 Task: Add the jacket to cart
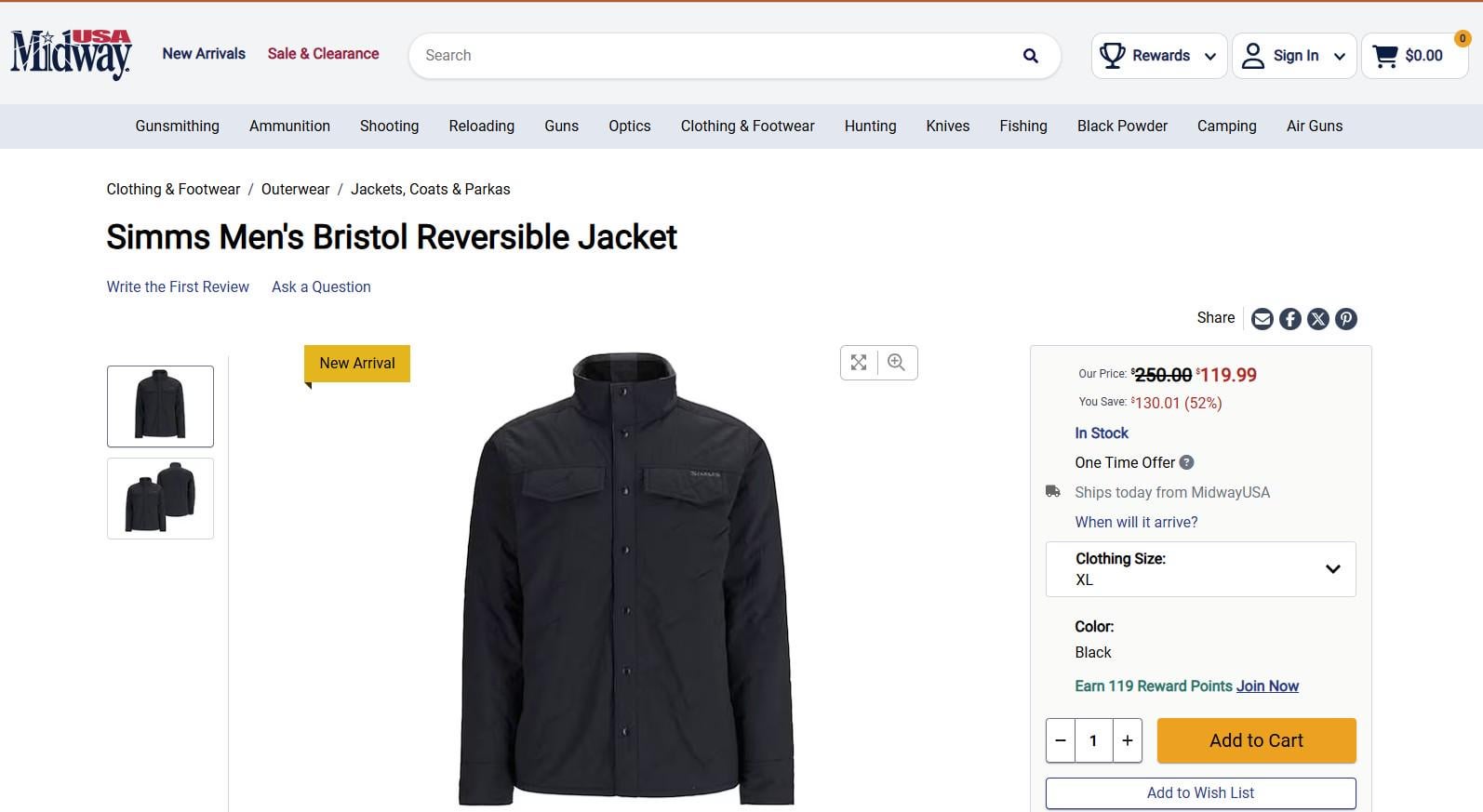pyautogui.click(x=1256, y=740)
